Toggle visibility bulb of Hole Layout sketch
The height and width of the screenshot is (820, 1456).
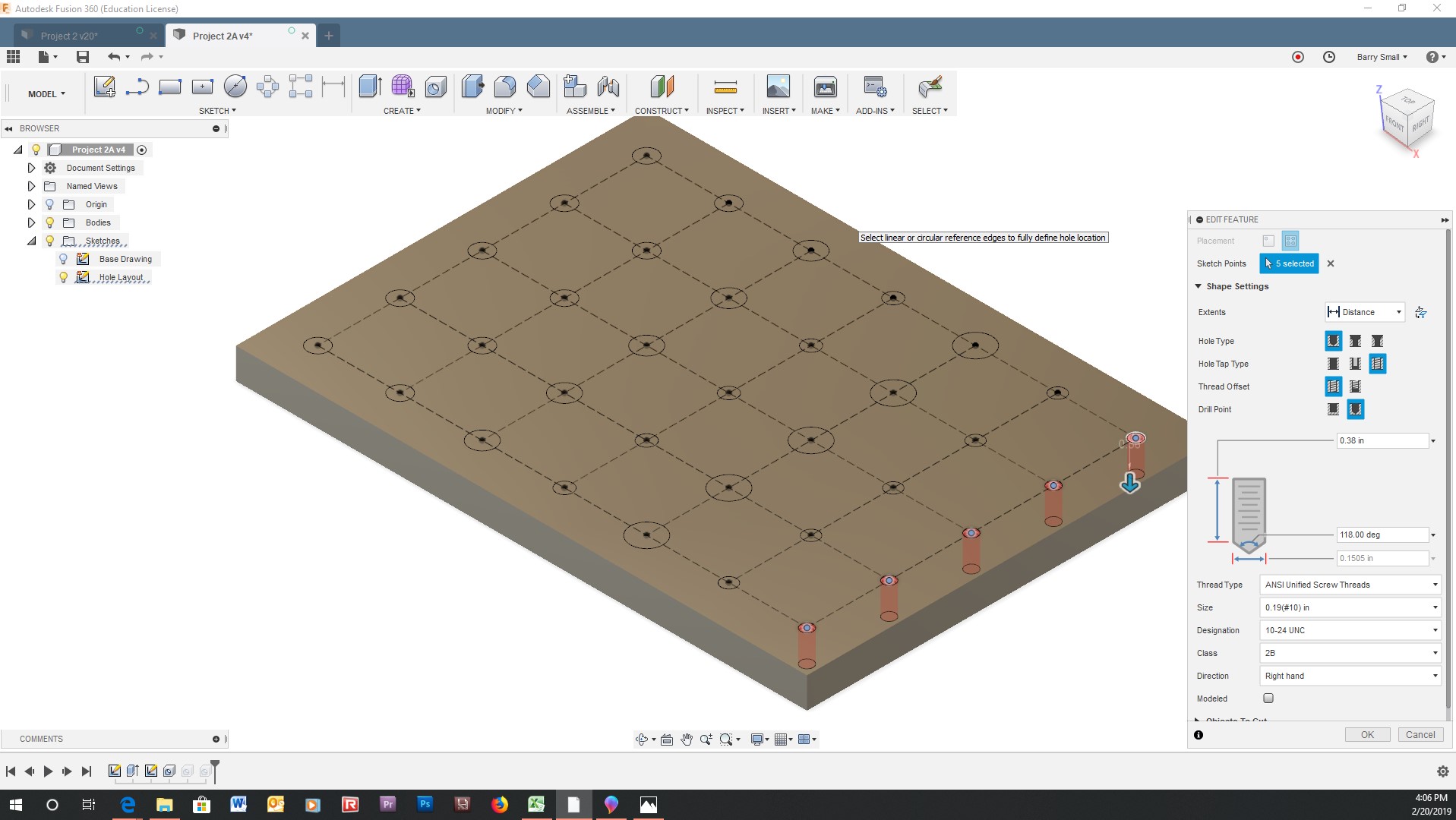(64, 278)
